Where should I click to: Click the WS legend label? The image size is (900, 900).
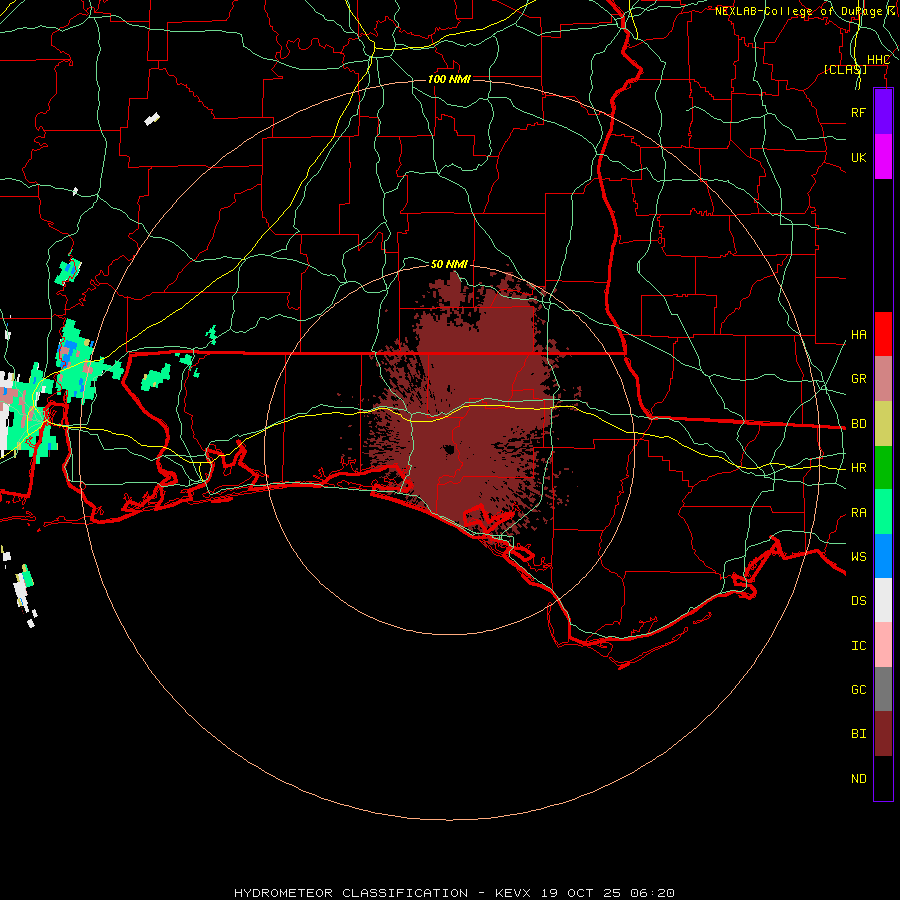858,556
